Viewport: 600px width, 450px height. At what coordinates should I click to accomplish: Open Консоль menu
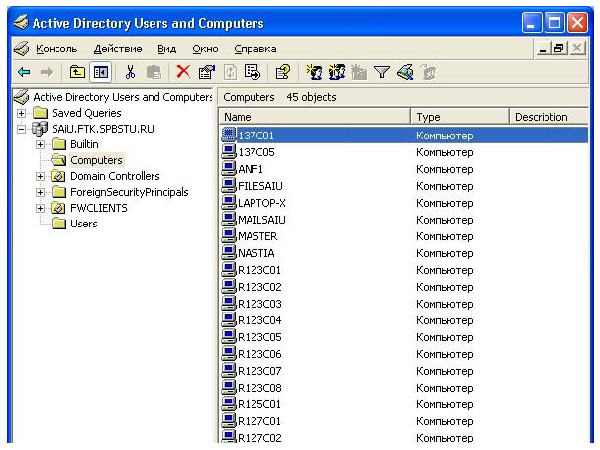[56, 49]
